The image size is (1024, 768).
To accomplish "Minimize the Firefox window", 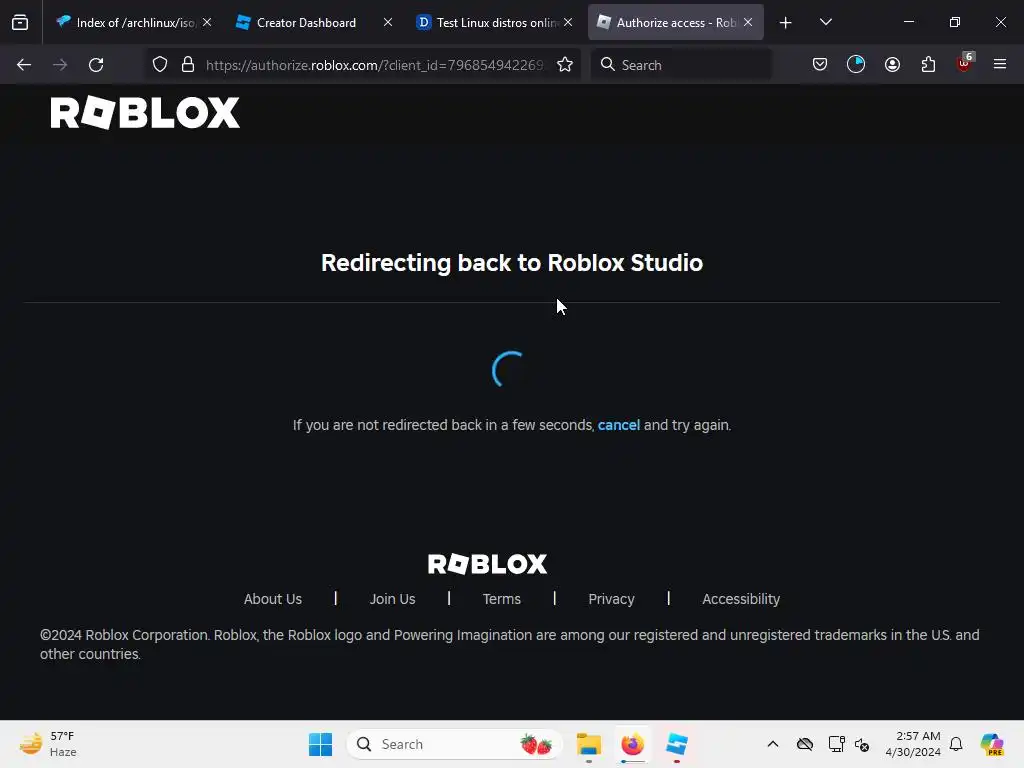I will (909, 22).
